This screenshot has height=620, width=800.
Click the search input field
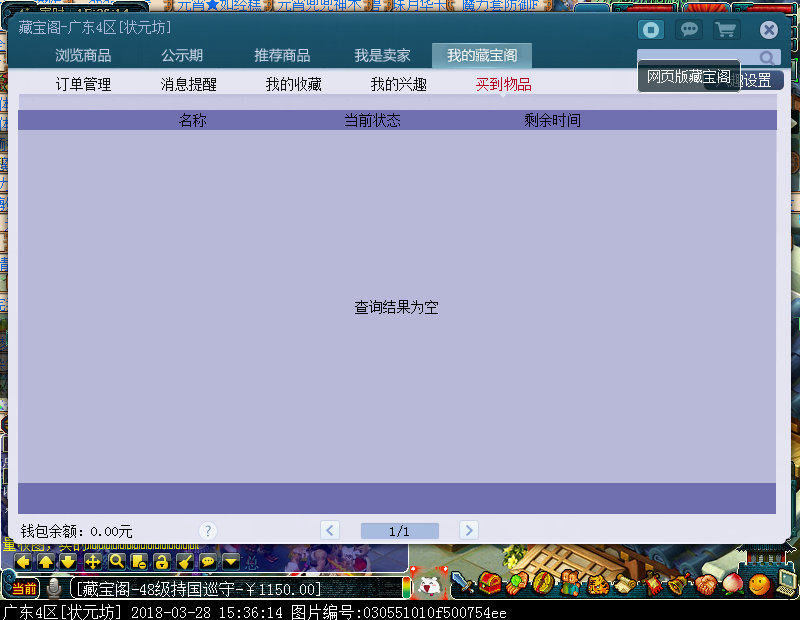[709, 58]
